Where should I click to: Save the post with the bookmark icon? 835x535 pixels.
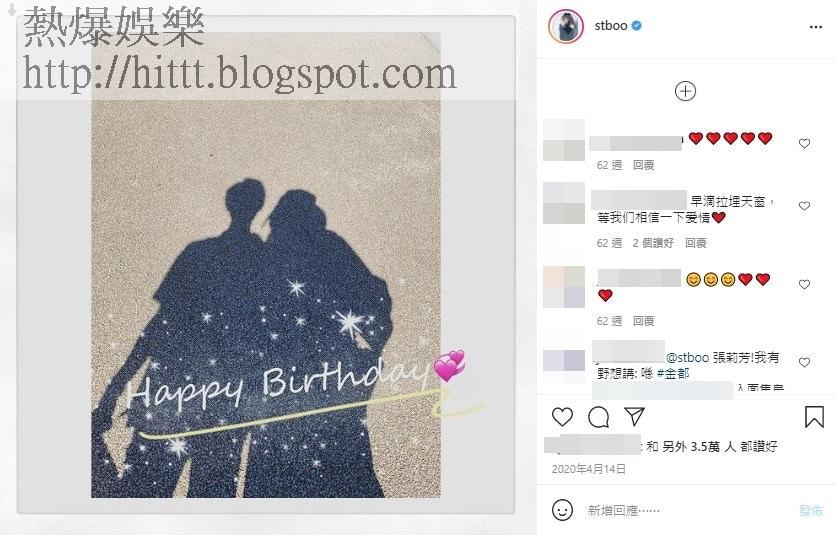(814, 417)
